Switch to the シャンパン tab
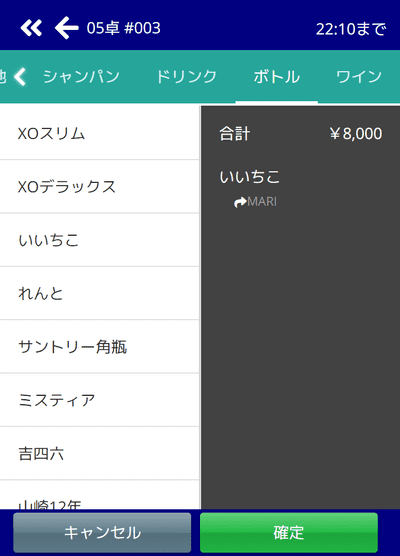Screen dimensions: 400x556 [81, 77]
